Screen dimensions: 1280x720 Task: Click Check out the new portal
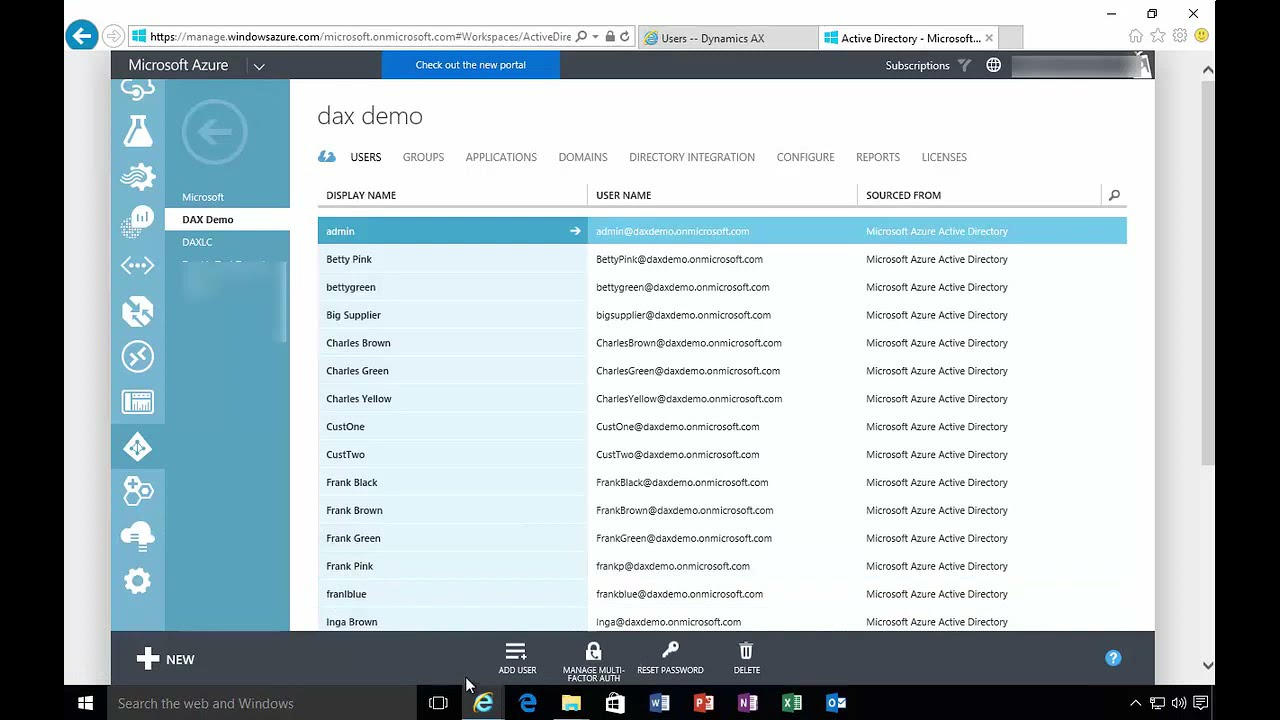coord(470,65)
